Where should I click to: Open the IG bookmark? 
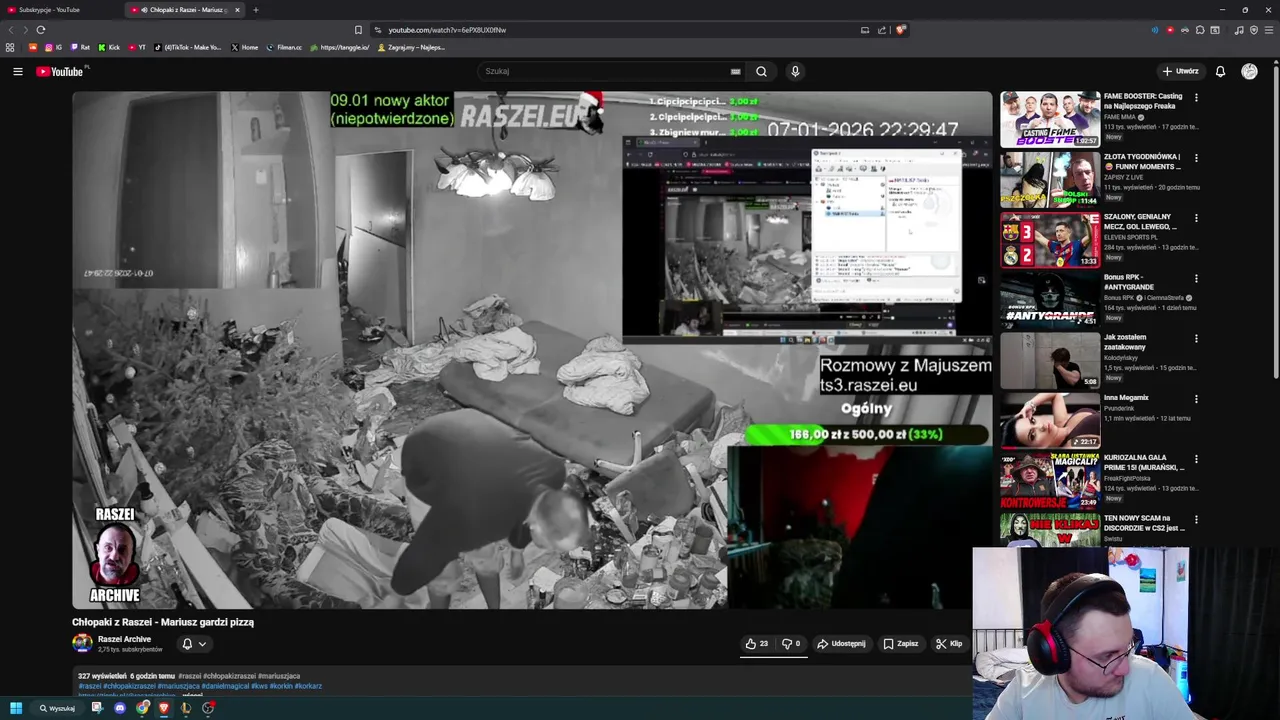(53, 47)
